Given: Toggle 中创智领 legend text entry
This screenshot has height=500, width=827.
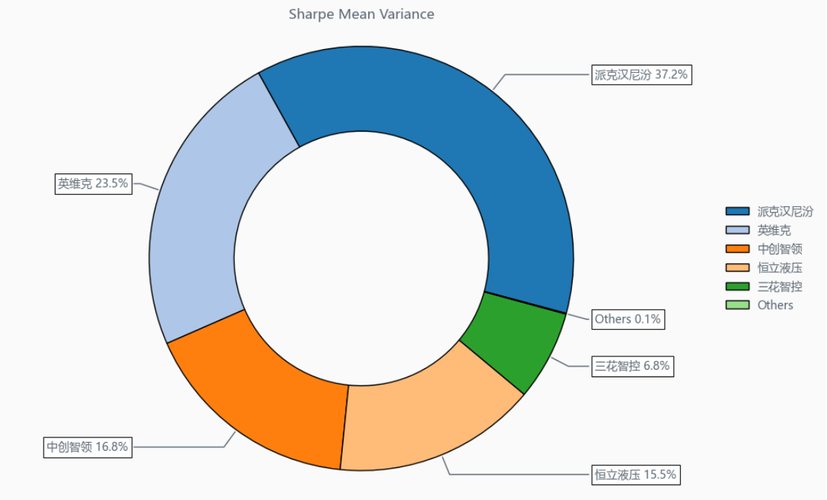Looking at the screenshot, I should pyautogui.click(x=780, y=249).
